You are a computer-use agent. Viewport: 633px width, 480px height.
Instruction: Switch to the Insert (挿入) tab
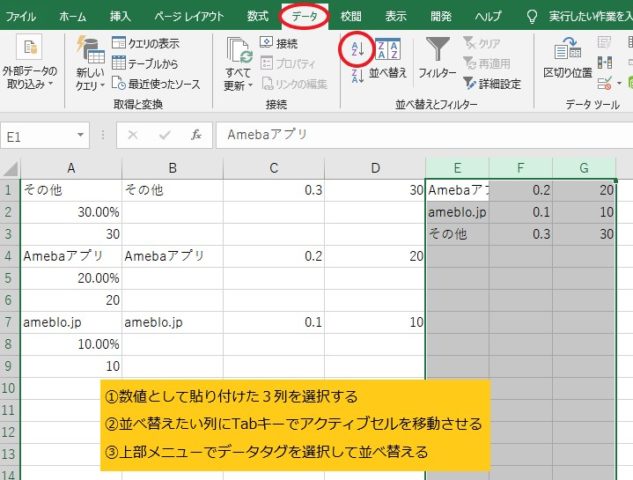(x=120, y=16)
